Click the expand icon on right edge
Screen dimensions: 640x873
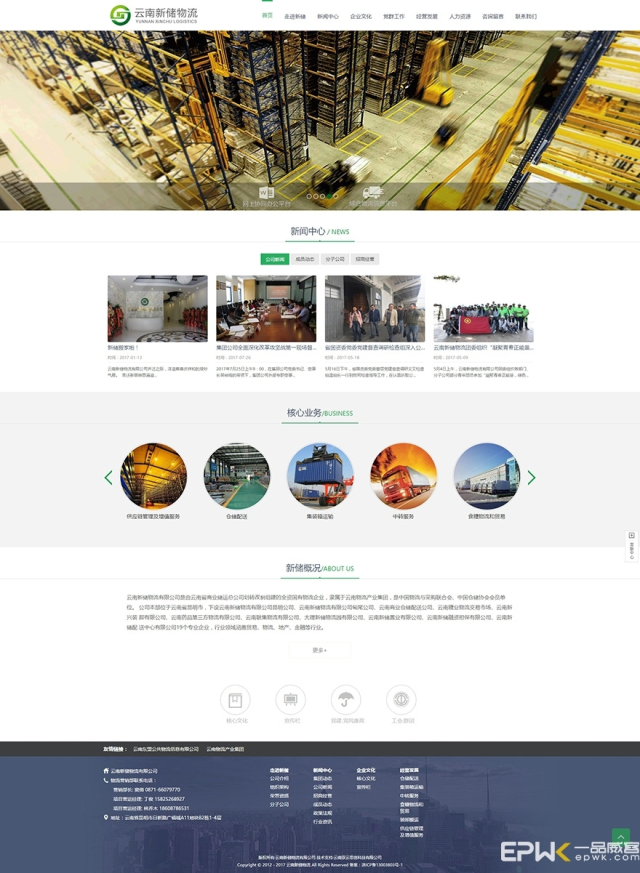pyautogui.click(x=632, y=536)
